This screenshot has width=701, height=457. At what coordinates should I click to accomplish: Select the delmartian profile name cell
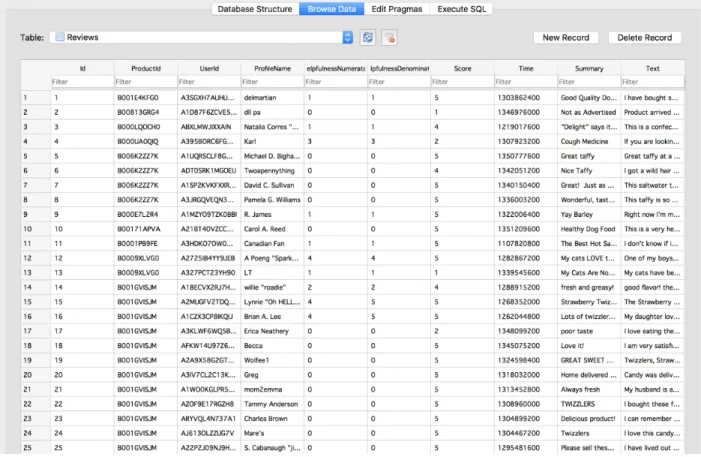272,97
